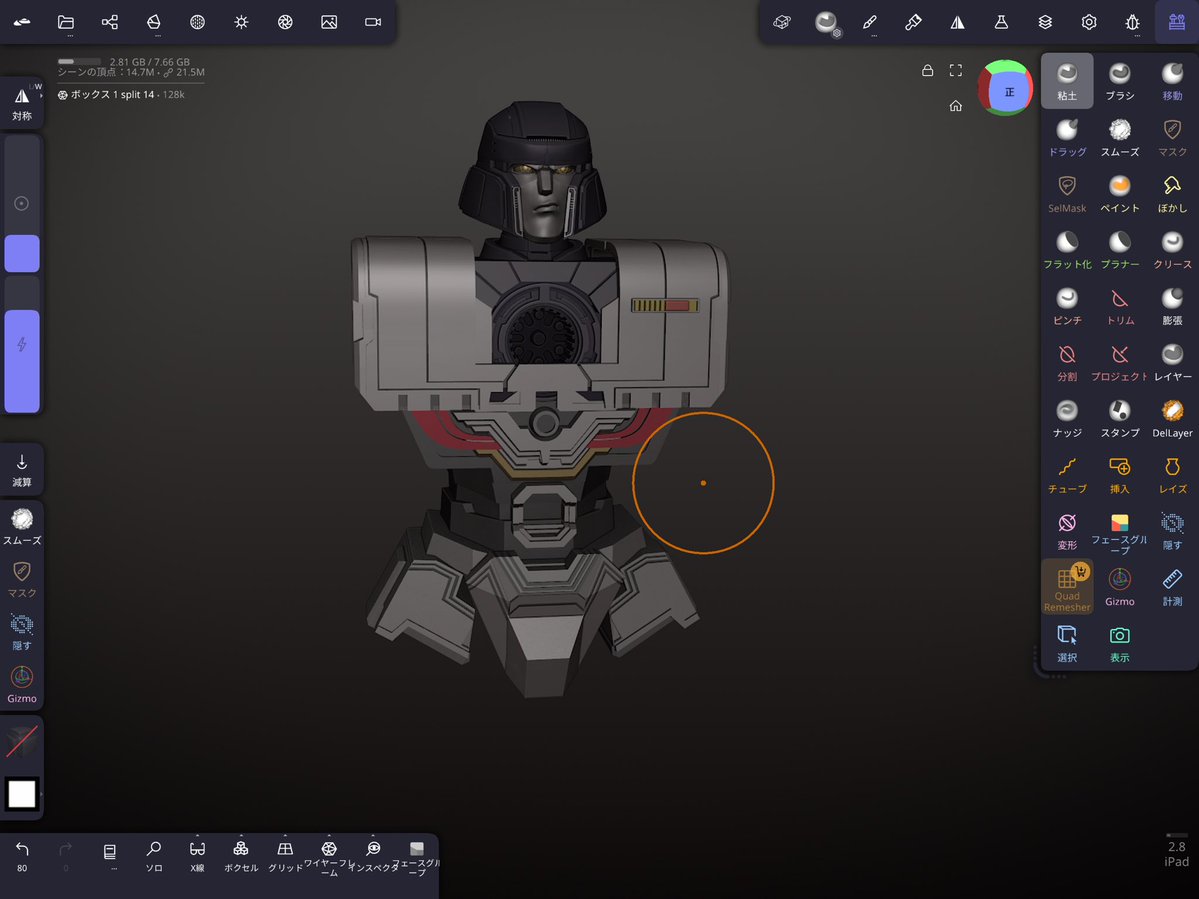The image size is (1199, 899).
Task: Select the Gizmo tool in right panel
Action: tap(1119, 587)
